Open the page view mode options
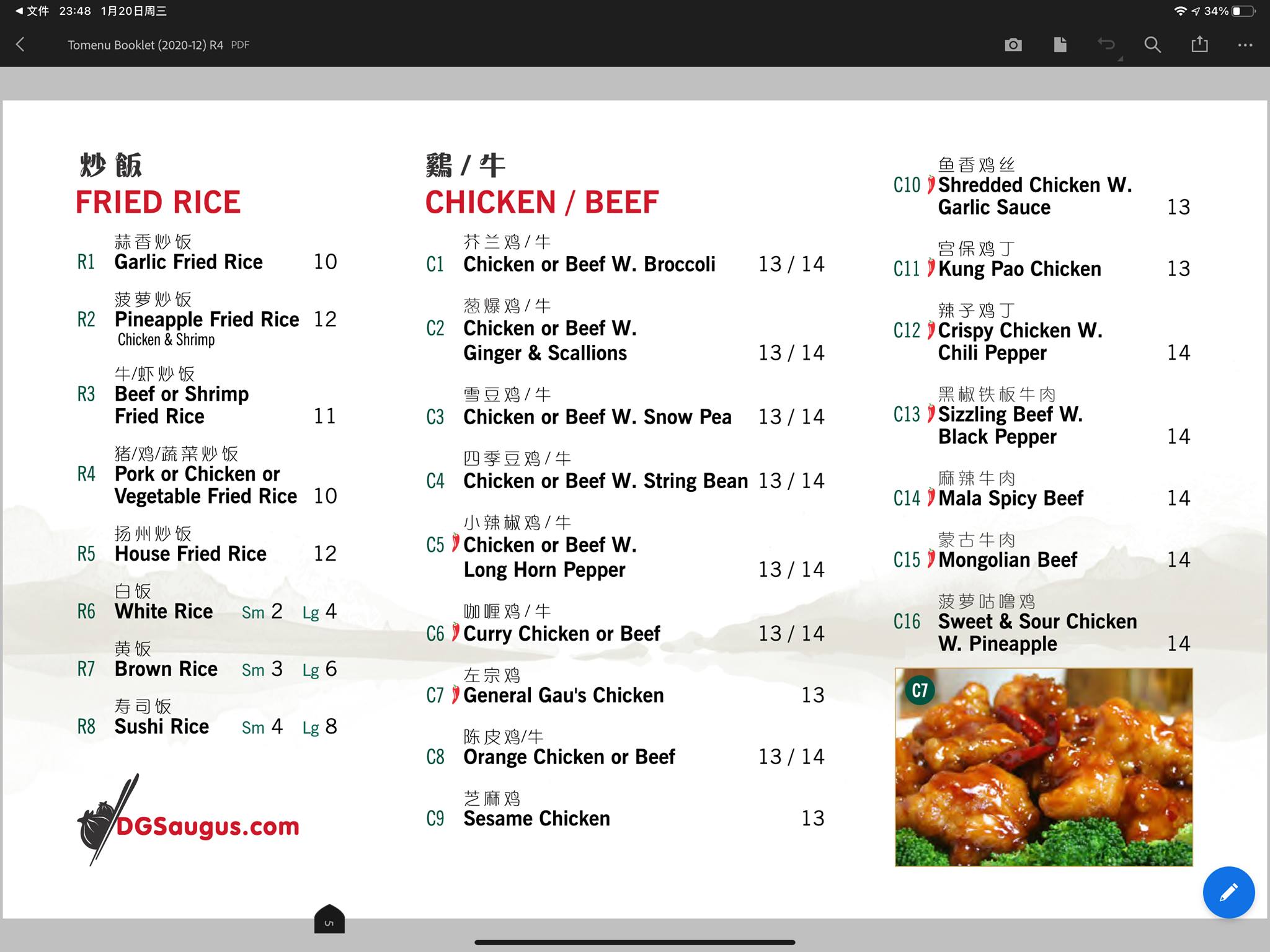The height and width of the screenshot is (952, 1270). click(x=1060, y=45)
